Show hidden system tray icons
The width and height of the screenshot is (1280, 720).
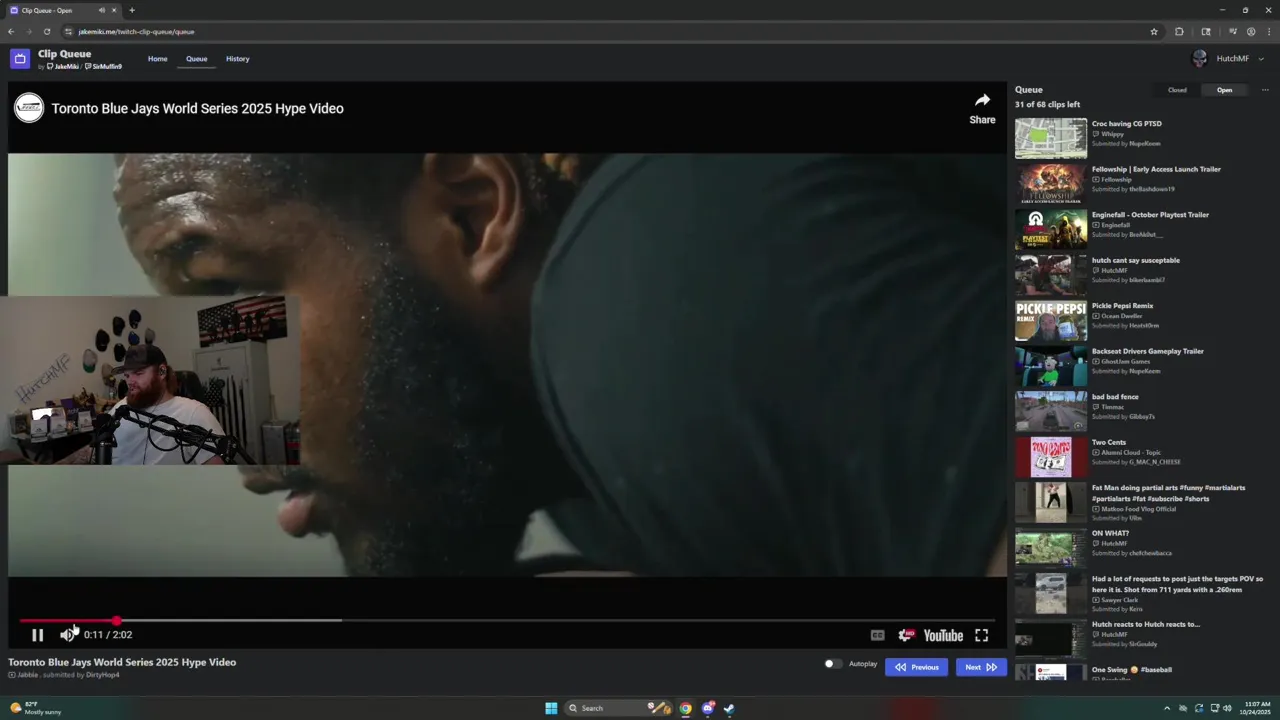click(1166, 708)
